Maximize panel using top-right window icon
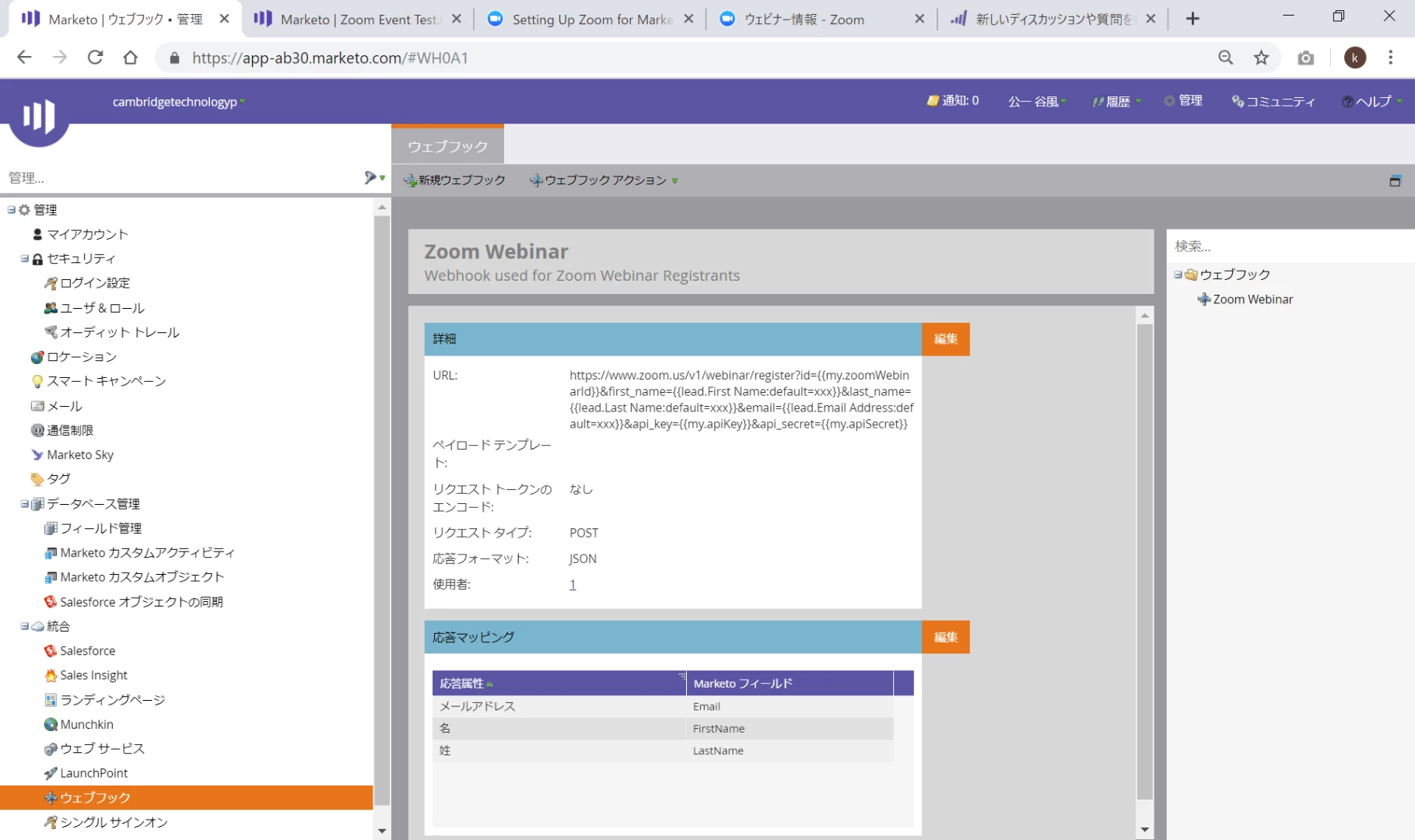Screen dimensions: 1415x840 1395,180
